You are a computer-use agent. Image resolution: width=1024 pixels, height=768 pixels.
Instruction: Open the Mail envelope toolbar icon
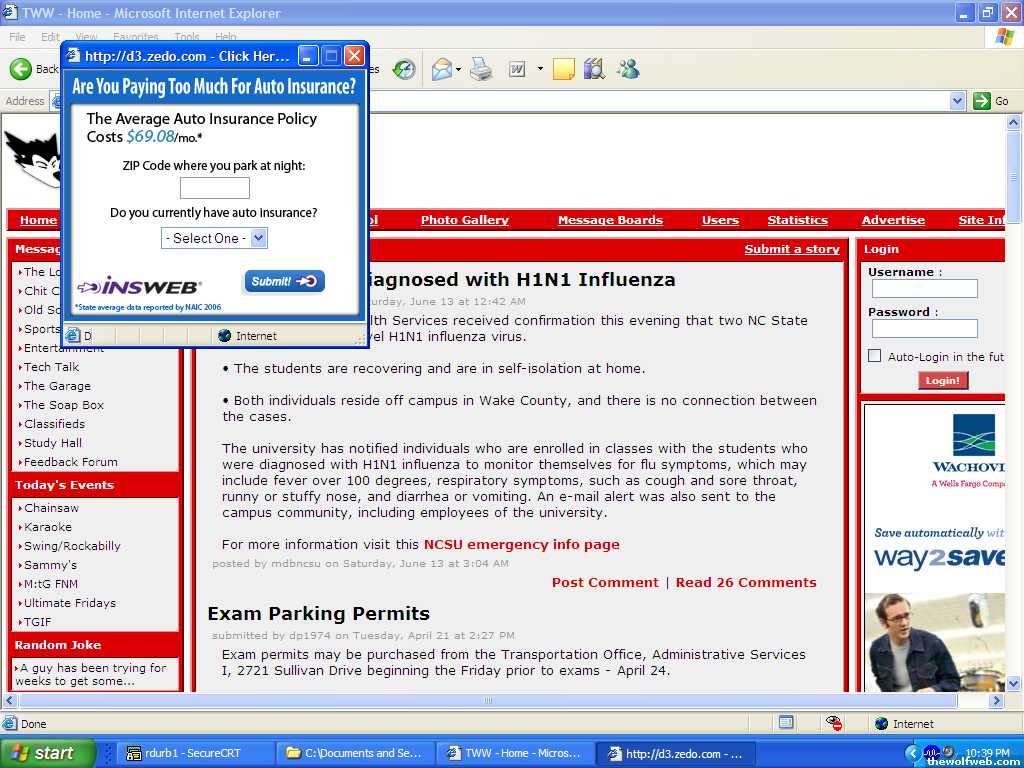click(x=441, y=69)
